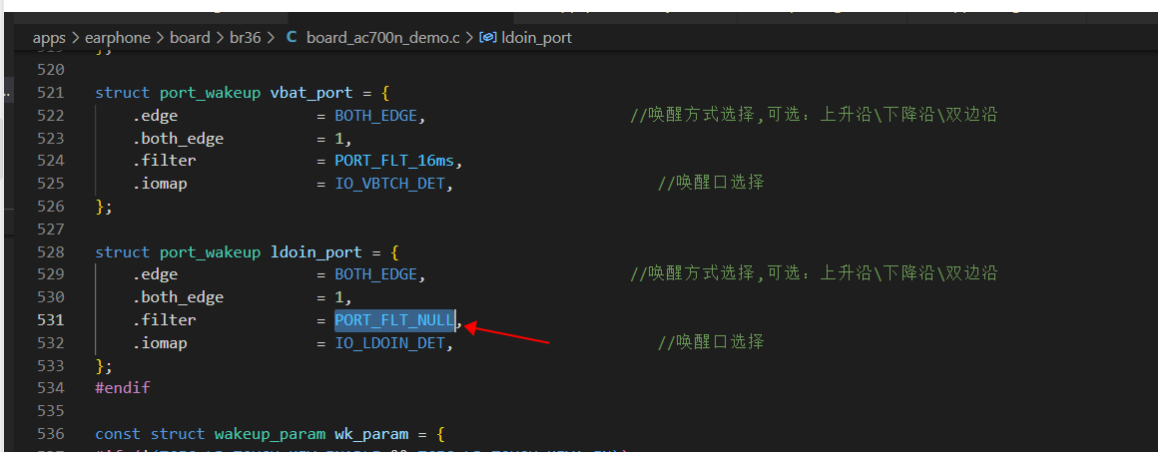Viewport: 1158px width, 452px height.
Task: Click the highlighted 'PORT_FLT_NULL' value
Action: point(394,320)
